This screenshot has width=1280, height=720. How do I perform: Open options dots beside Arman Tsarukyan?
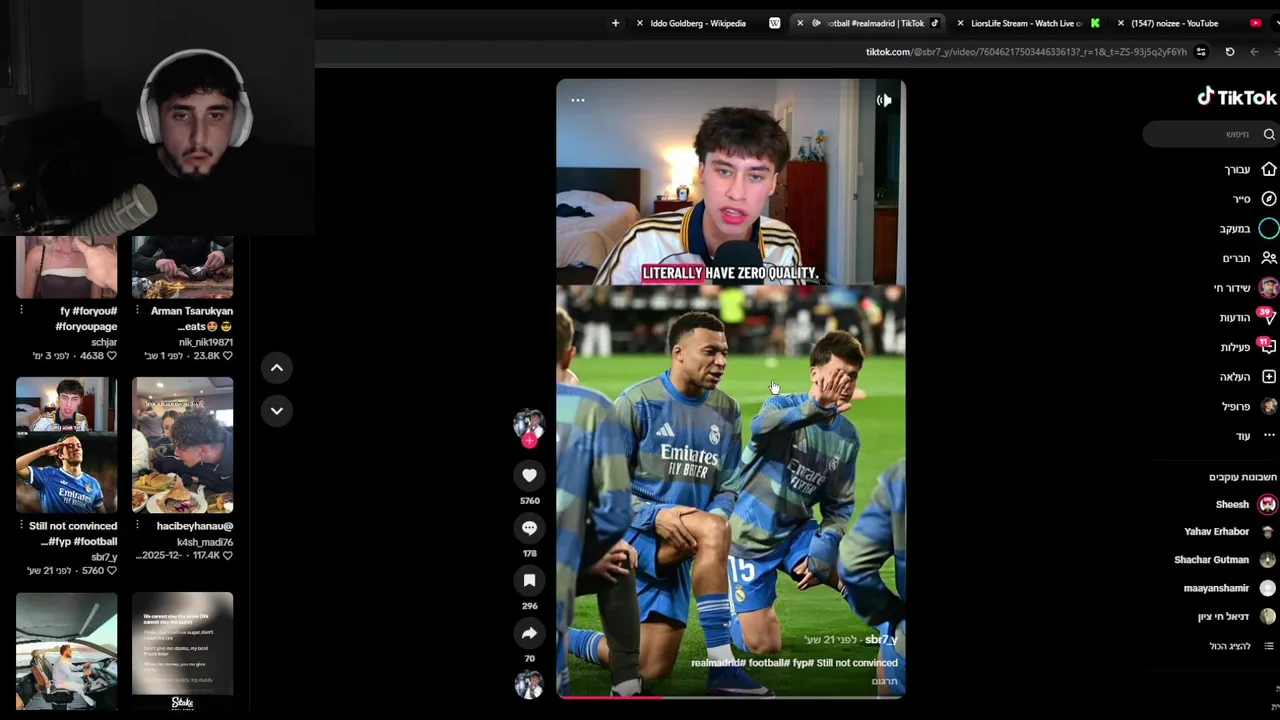click(x=138, y=310)
